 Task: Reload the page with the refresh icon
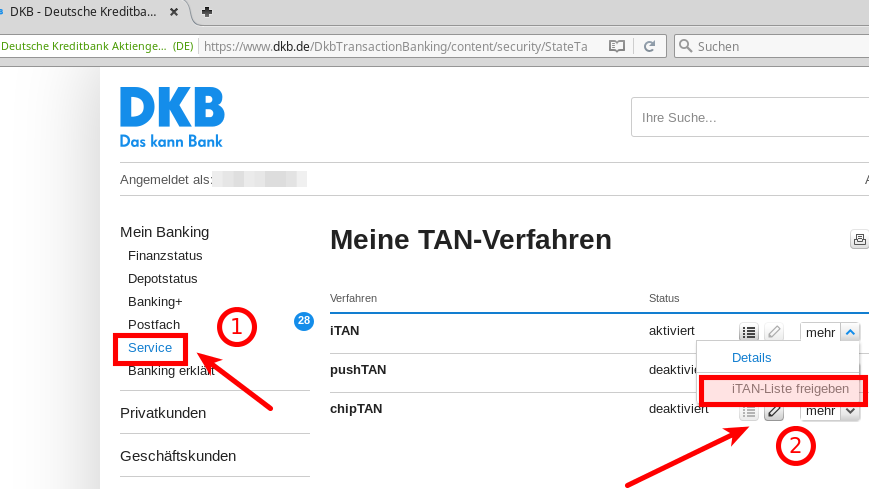click(x=649, y=46)
